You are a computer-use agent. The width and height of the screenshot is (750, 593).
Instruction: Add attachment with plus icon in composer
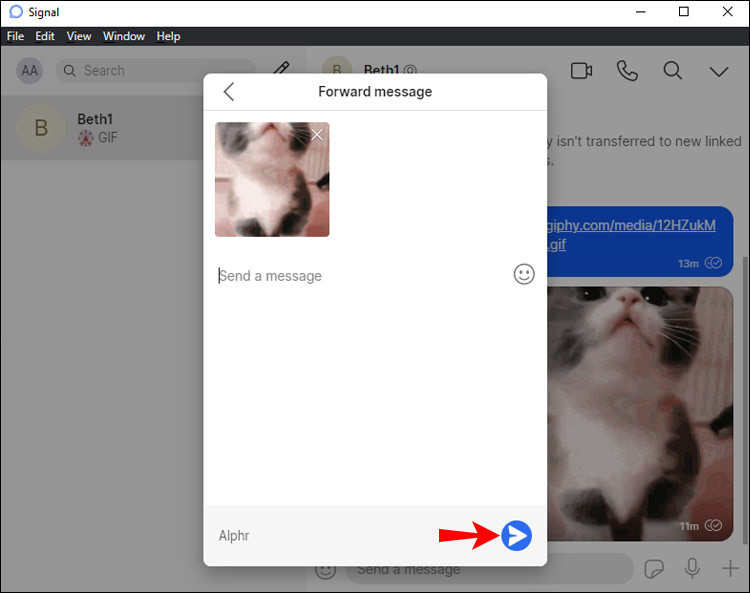point(730,569)
